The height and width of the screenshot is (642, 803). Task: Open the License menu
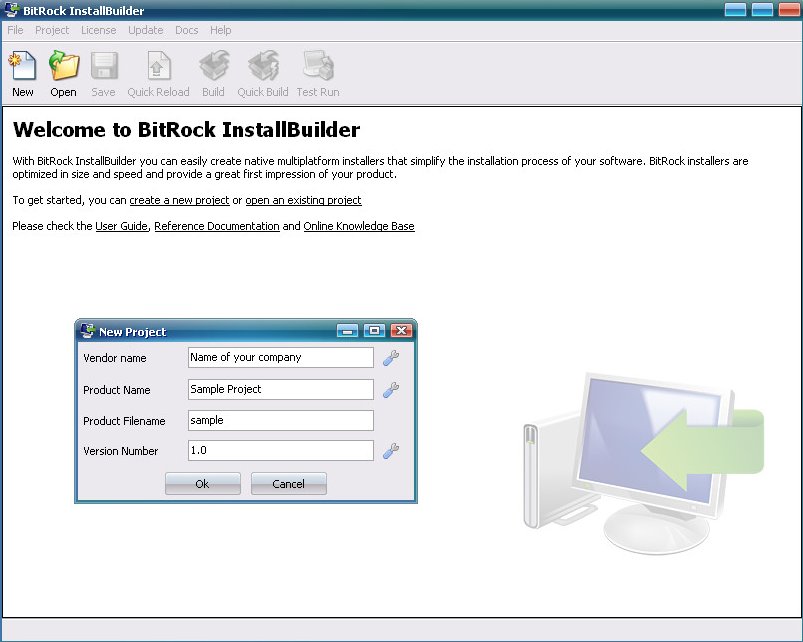click(98, 30)
